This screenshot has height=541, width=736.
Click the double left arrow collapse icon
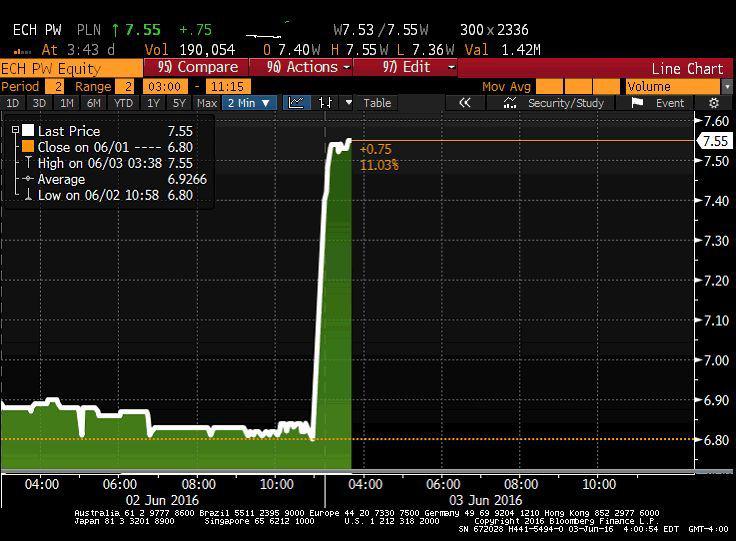[464, 103]
